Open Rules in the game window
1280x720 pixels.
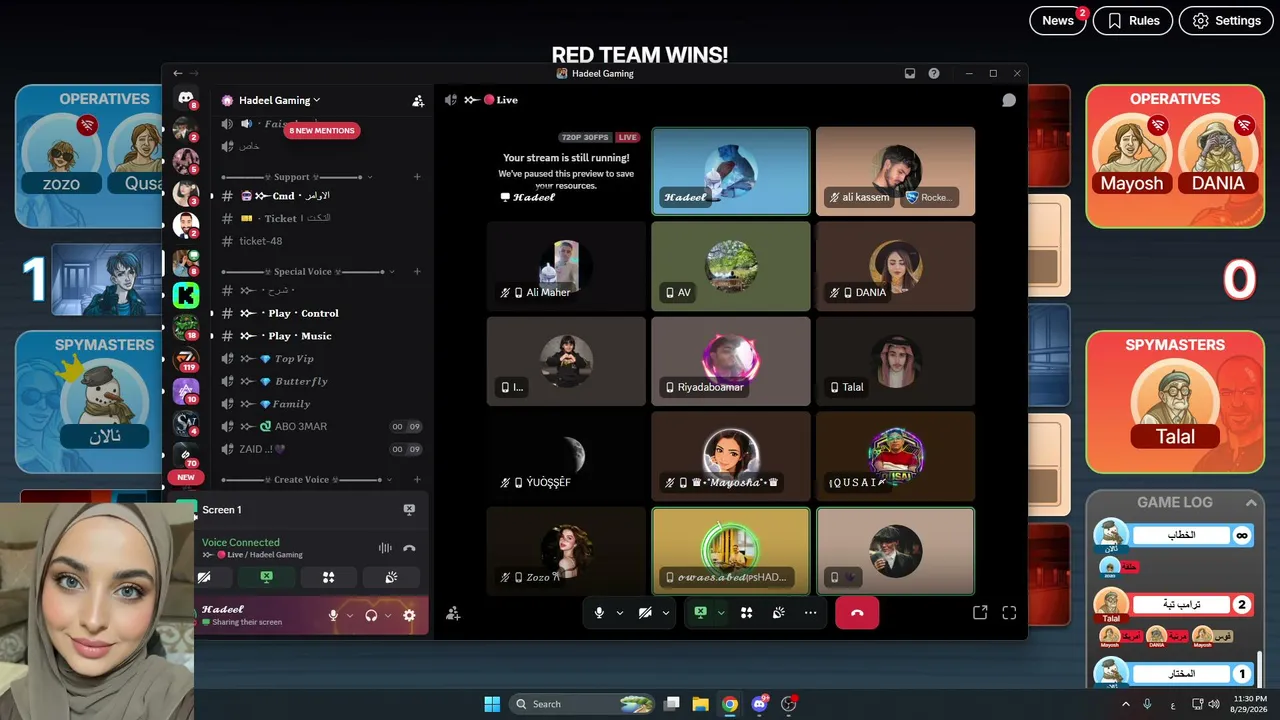pyautogui.click(x=1133, y=21)
